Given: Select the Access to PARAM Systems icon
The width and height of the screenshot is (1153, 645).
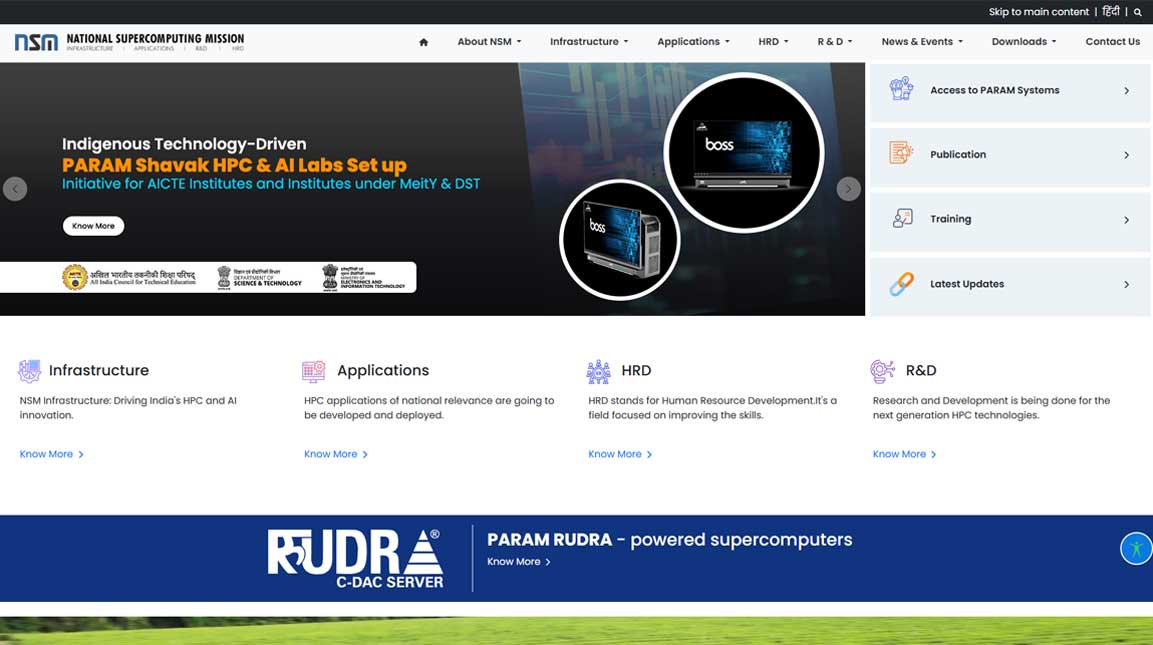Looking at the screenshot, I should click(x=899, y=89).
